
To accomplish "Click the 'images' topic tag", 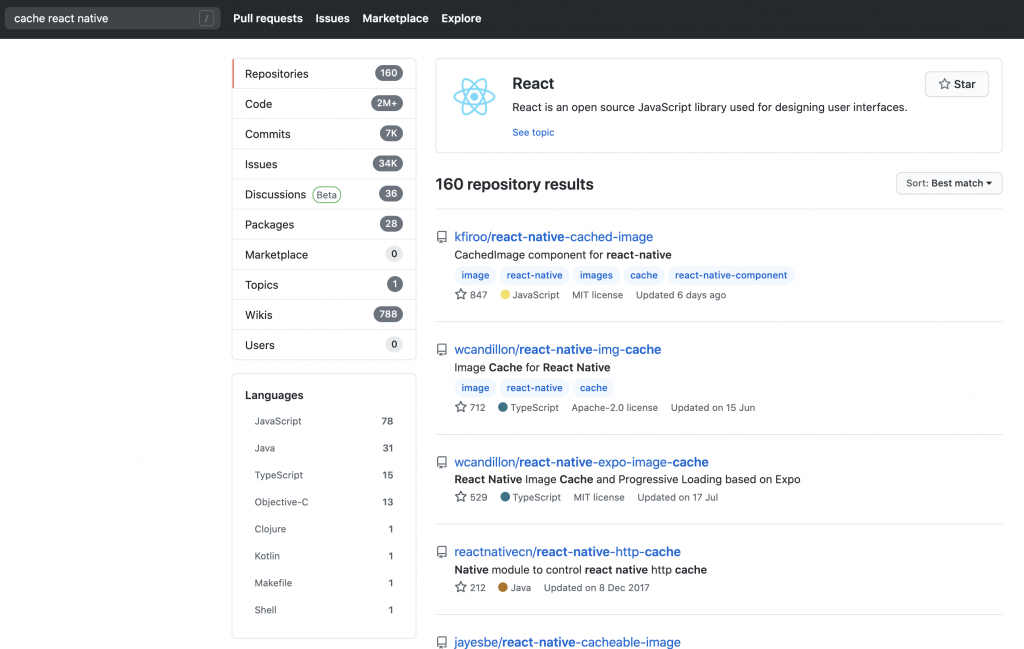I will coord(596,275).
